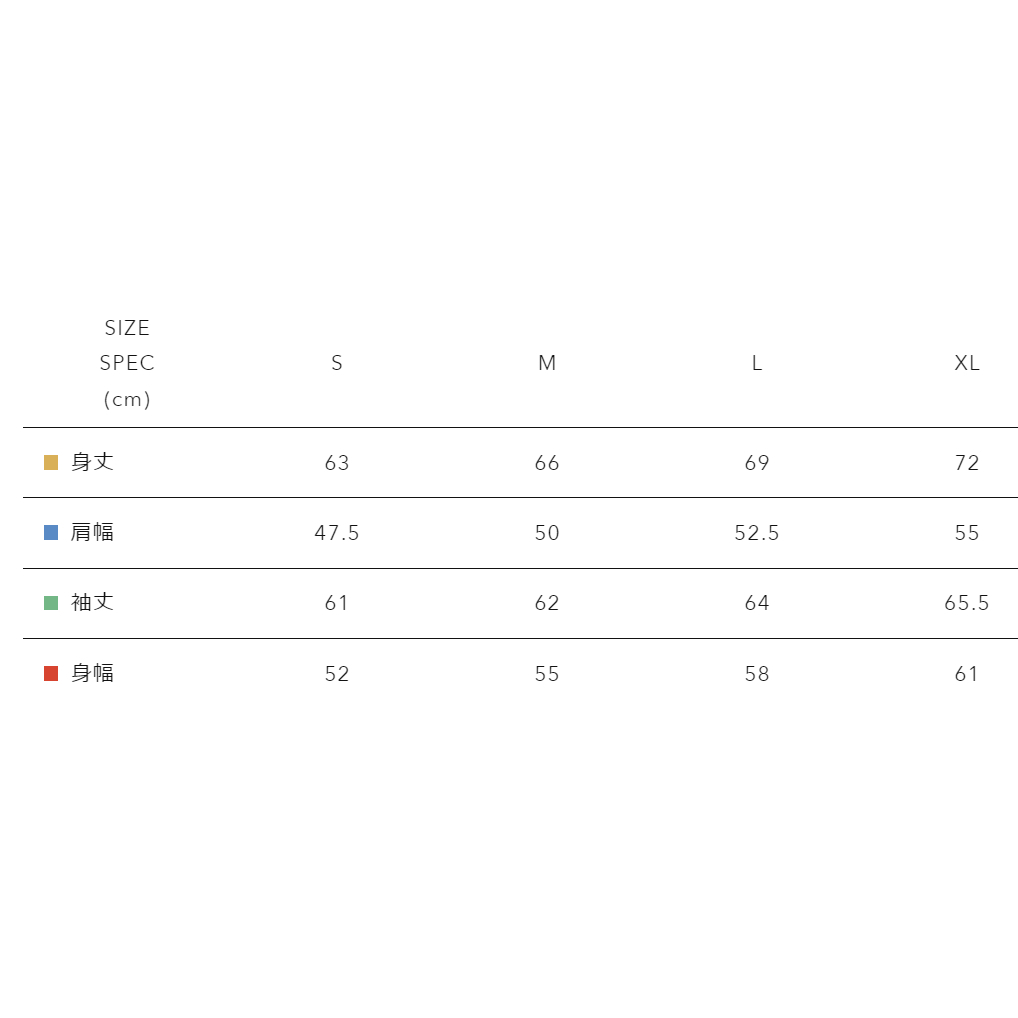The image size is (1018, 1018).
Task: Click the 47.5 shoulder width value
Action: (337, 533)
